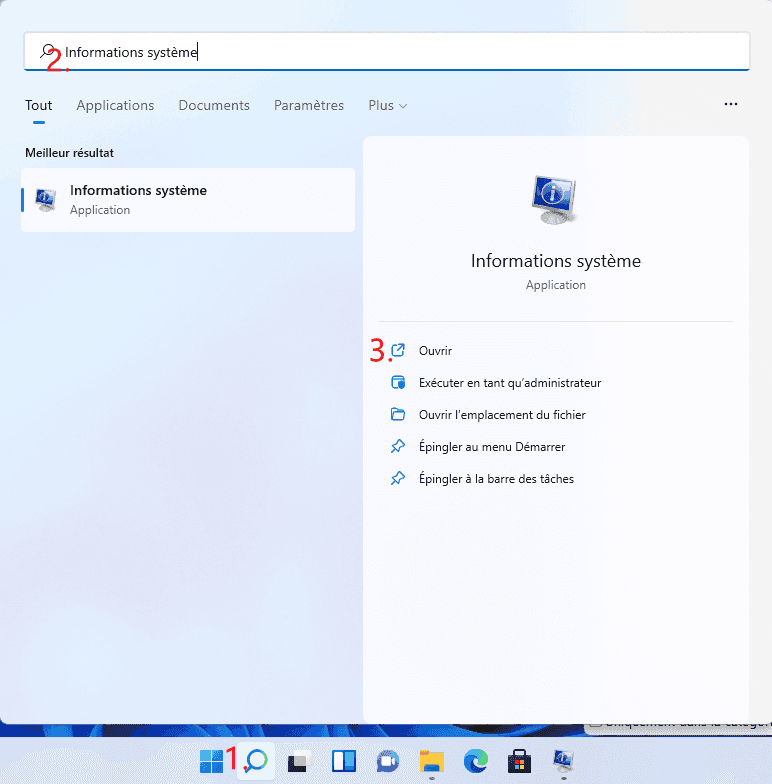Viewport: 772px width, 784px height.
Task: Open Microsoft Store from the taskbar
Action: [x=520, y=761]
